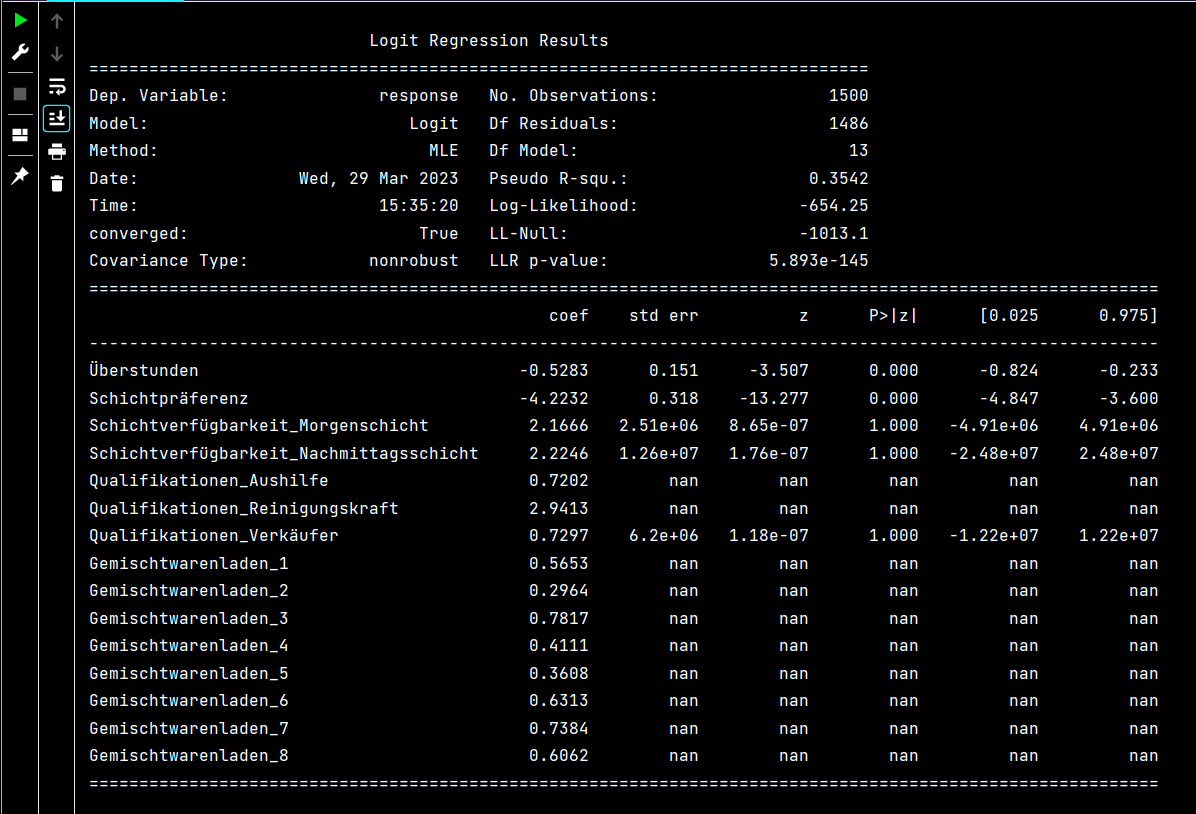The width and height of the screenshot is (1196, 814).
Task: Click the Df Residuals value 1486
Action: coord(848,123)
